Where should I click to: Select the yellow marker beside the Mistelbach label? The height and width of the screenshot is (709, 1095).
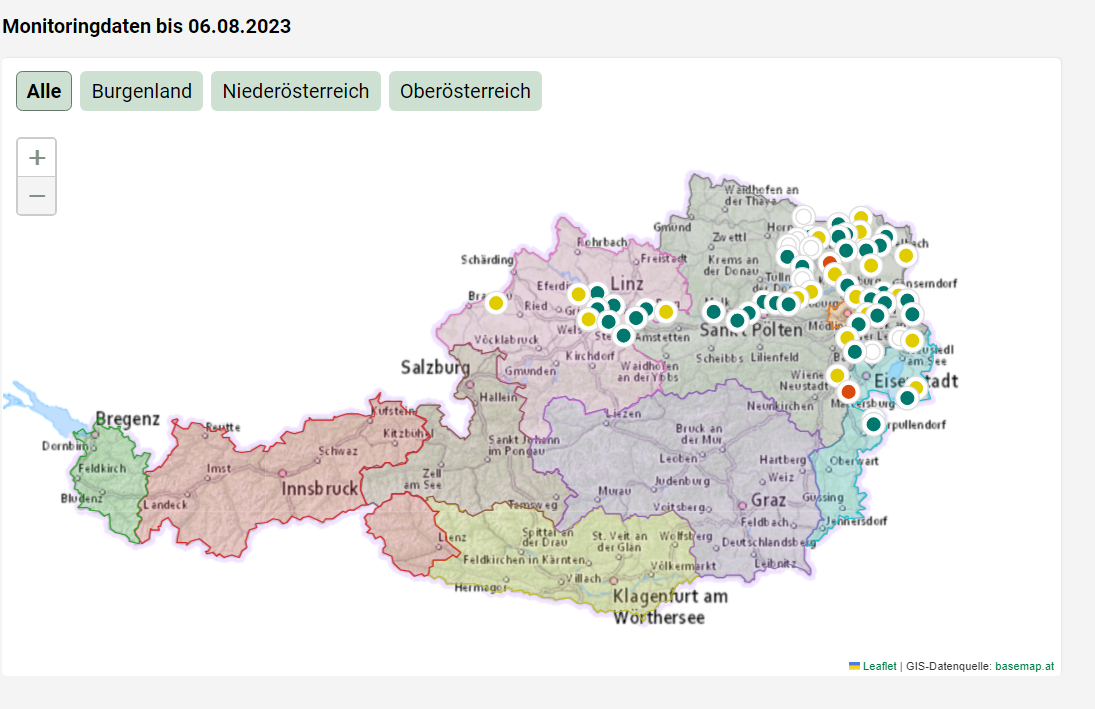click(x=906, y=255)
